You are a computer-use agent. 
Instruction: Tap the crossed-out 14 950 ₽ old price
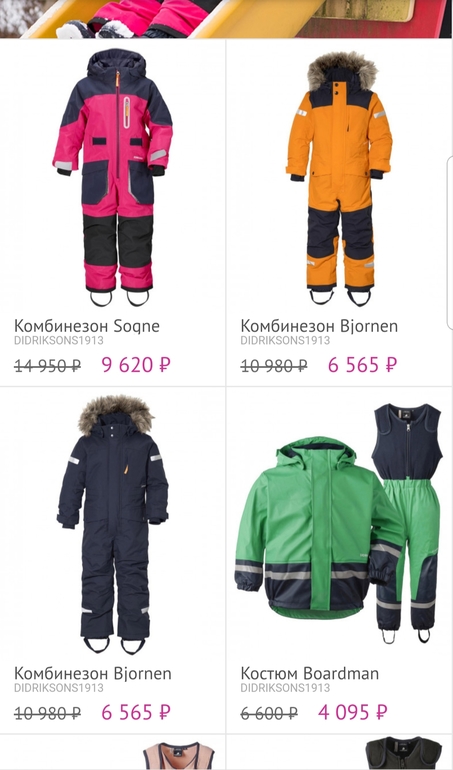tap(48, 366)
